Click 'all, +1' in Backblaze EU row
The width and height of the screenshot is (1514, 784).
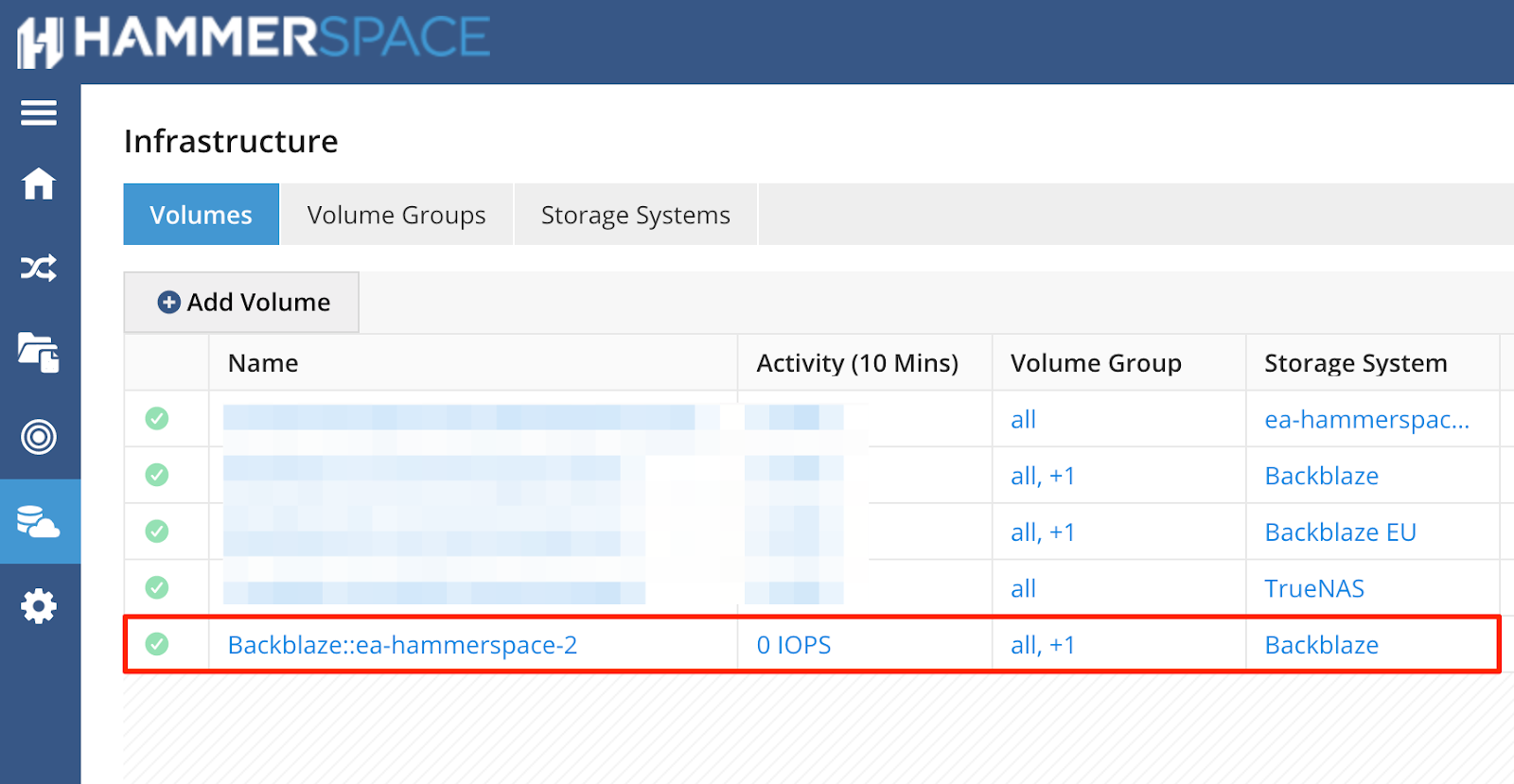tap(1043, 532)
